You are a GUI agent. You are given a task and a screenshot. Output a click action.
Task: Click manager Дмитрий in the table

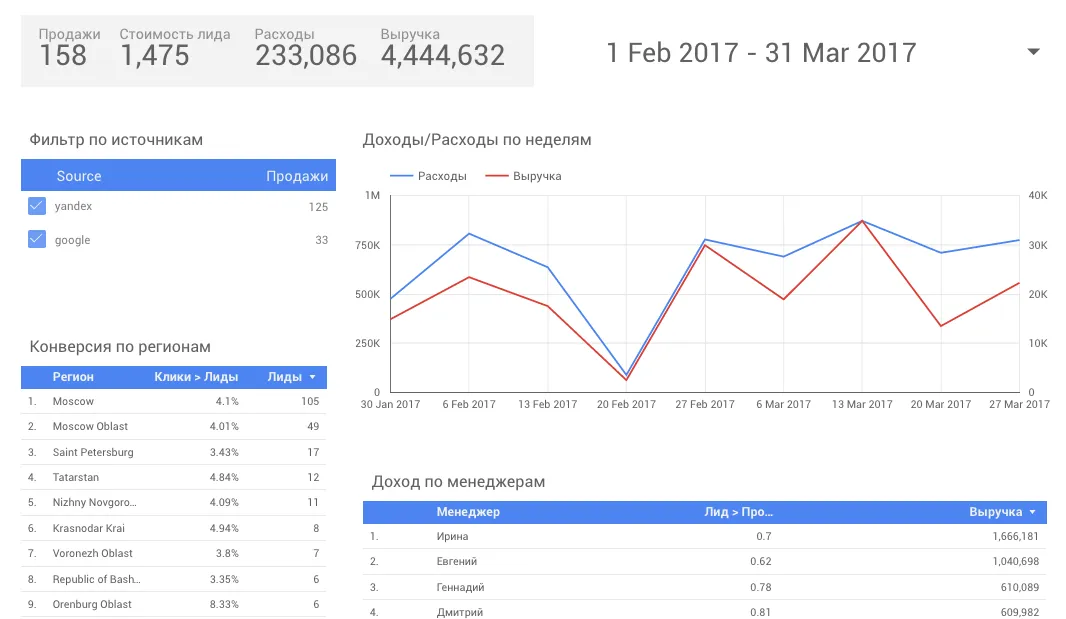460,612
